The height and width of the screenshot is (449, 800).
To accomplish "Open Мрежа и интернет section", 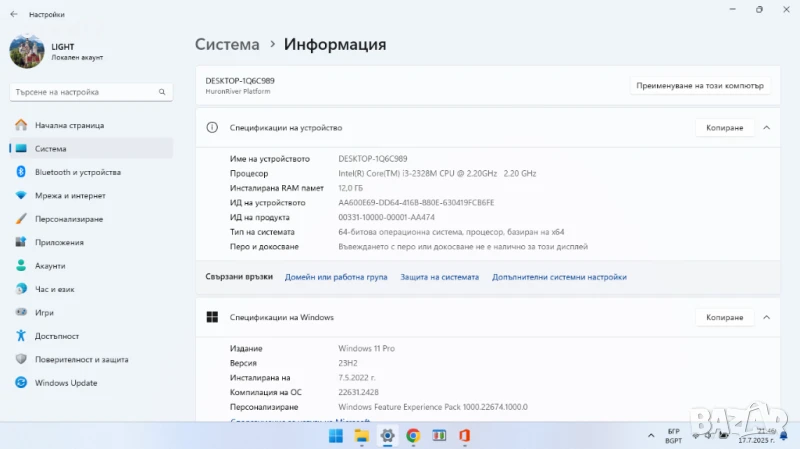I will click(x=69, y=196).
